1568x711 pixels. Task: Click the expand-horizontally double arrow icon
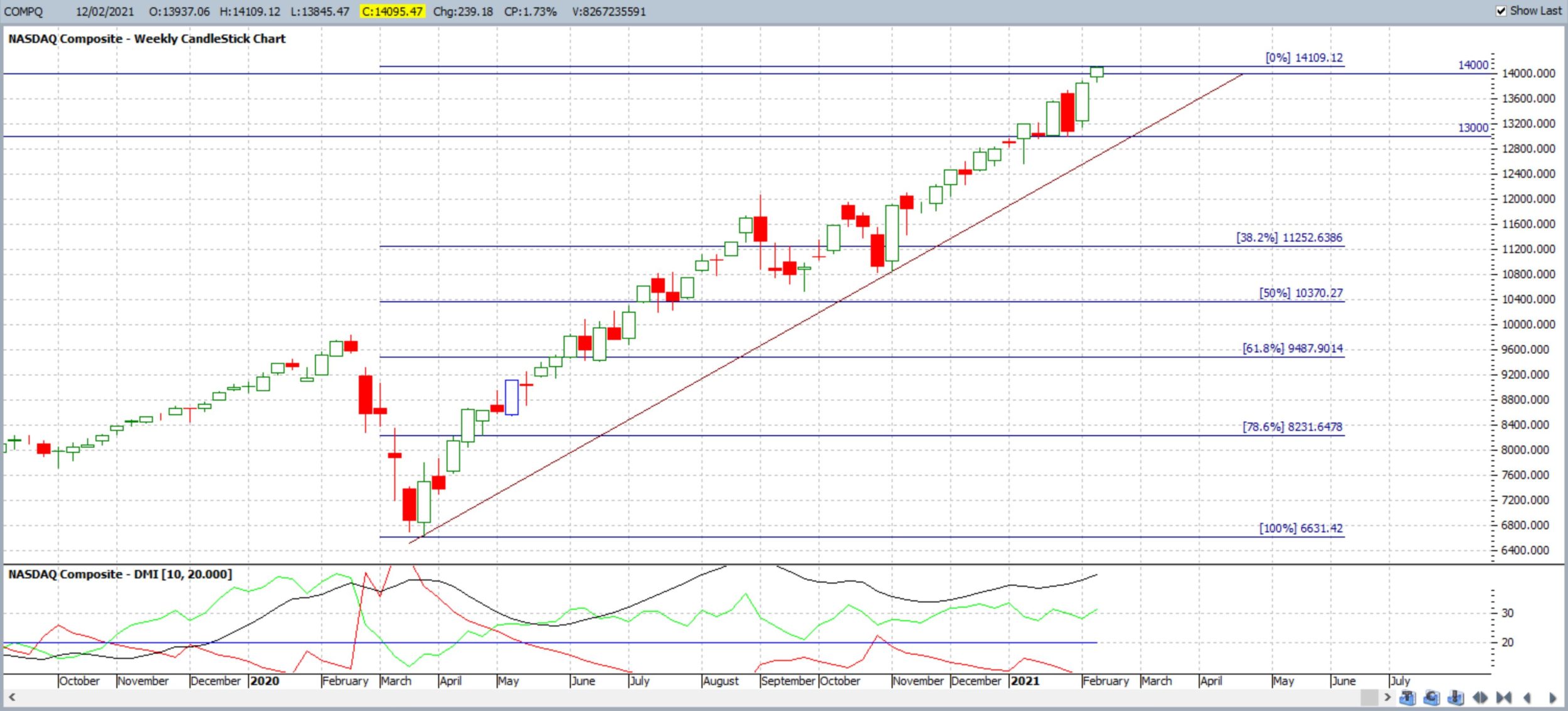[x=1480, y=698]
